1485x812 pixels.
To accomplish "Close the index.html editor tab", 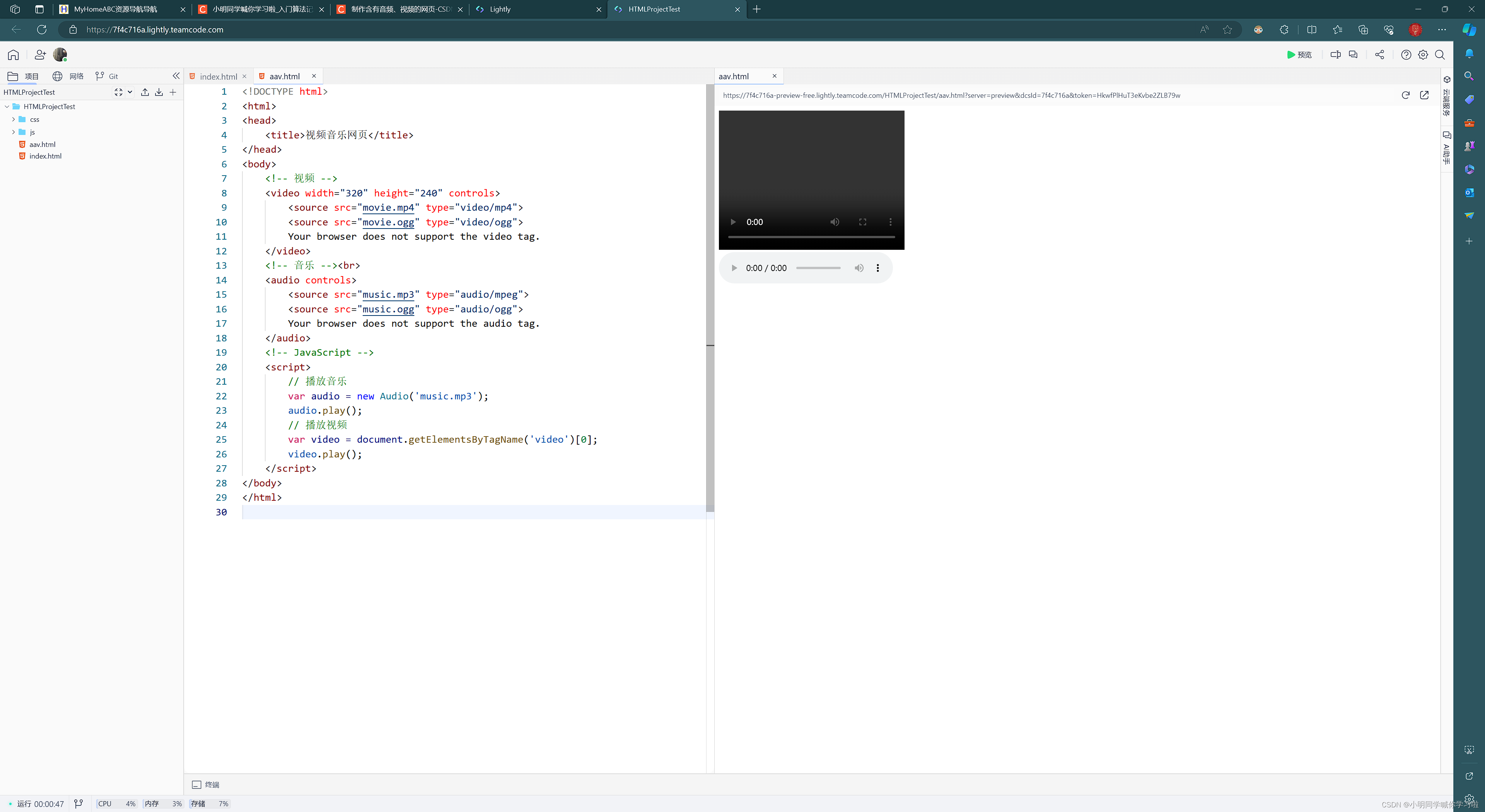I will pyautogui.click(x=244, y=77).
